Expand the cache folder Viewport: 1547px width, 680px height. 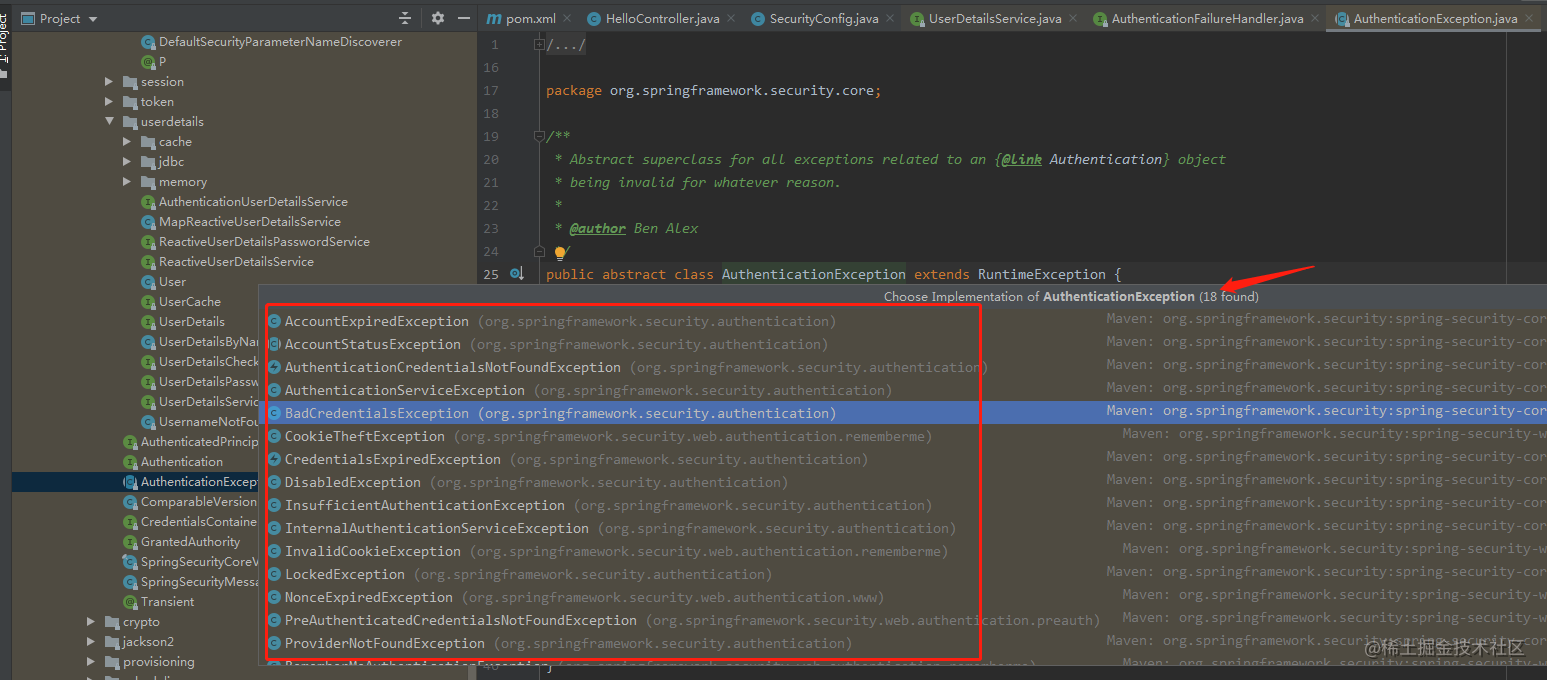click(128, 142)
